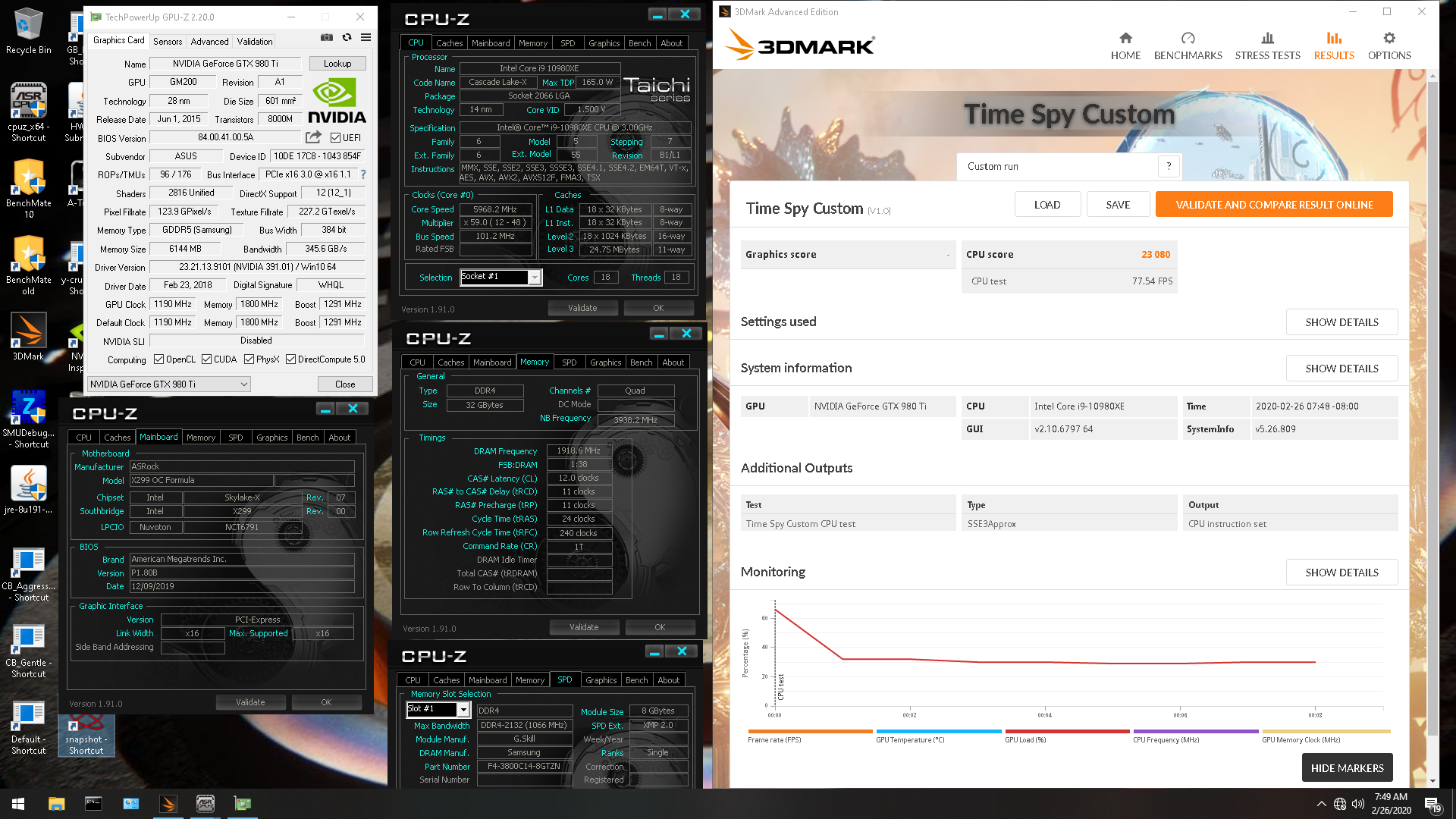Select GPU Temperature legend color bar

click(x=938, y=732)
